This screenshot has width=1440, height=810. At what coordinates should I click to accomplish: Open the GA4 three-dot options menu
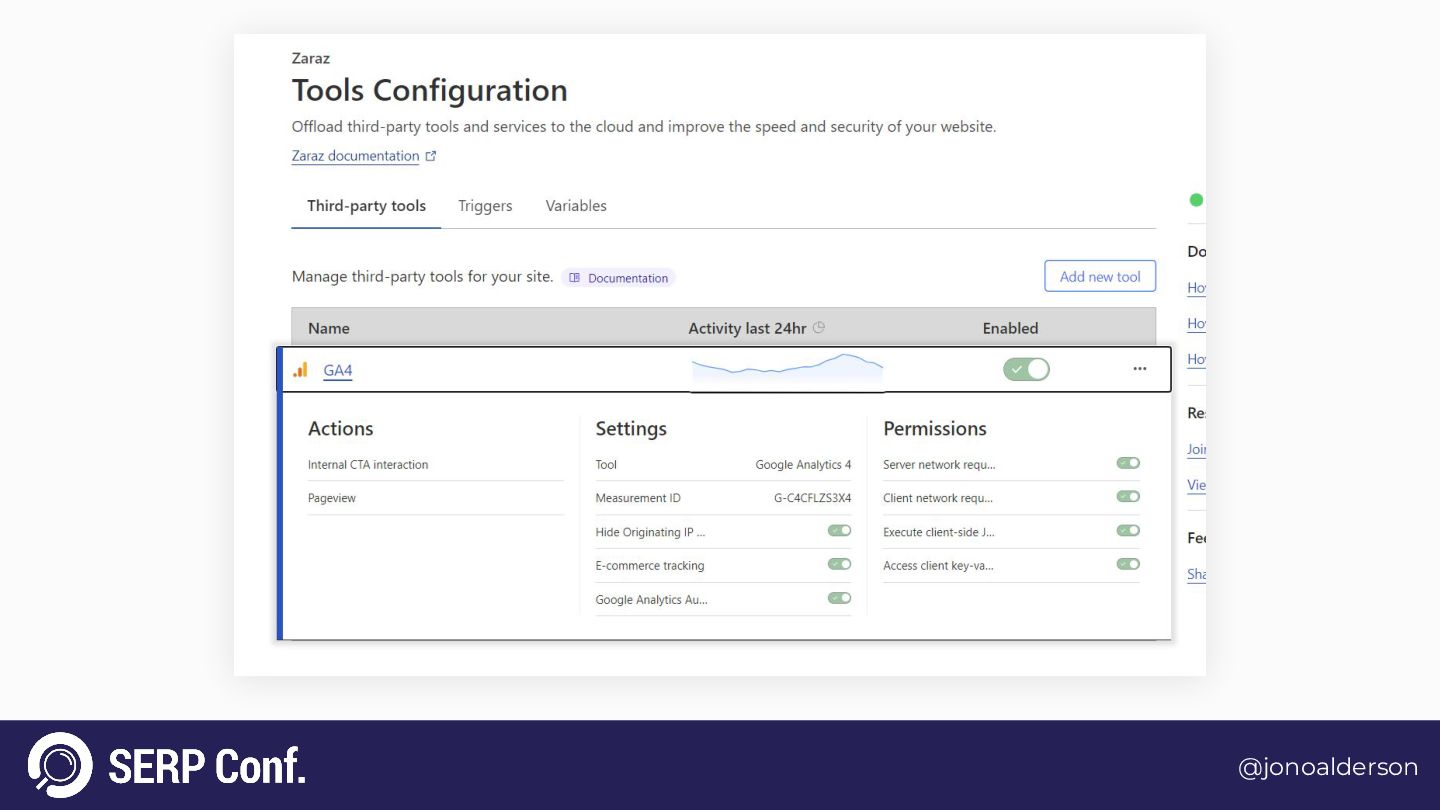1140,369
